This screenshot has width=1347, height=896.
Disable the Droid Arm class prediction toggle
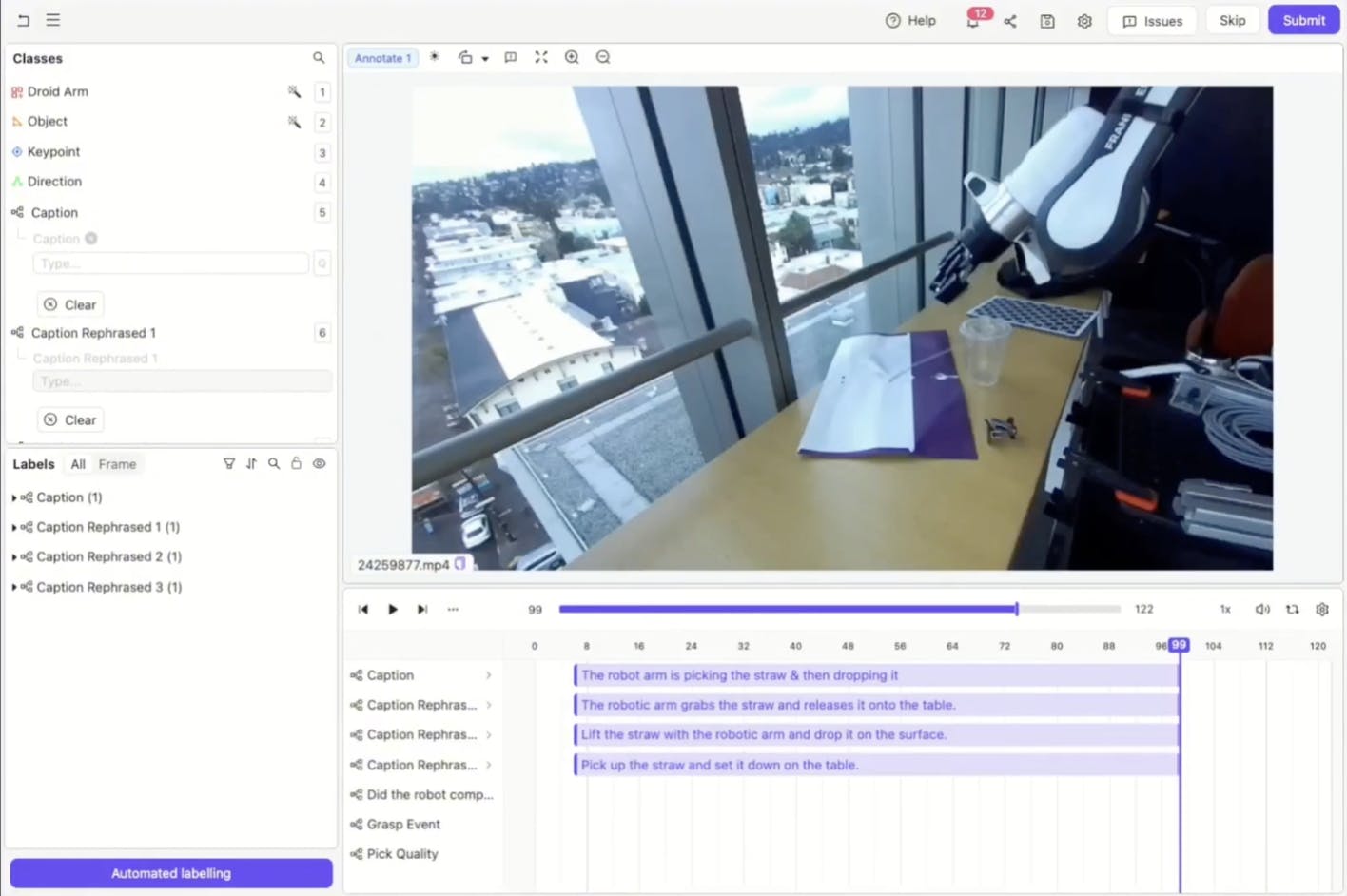294,91
